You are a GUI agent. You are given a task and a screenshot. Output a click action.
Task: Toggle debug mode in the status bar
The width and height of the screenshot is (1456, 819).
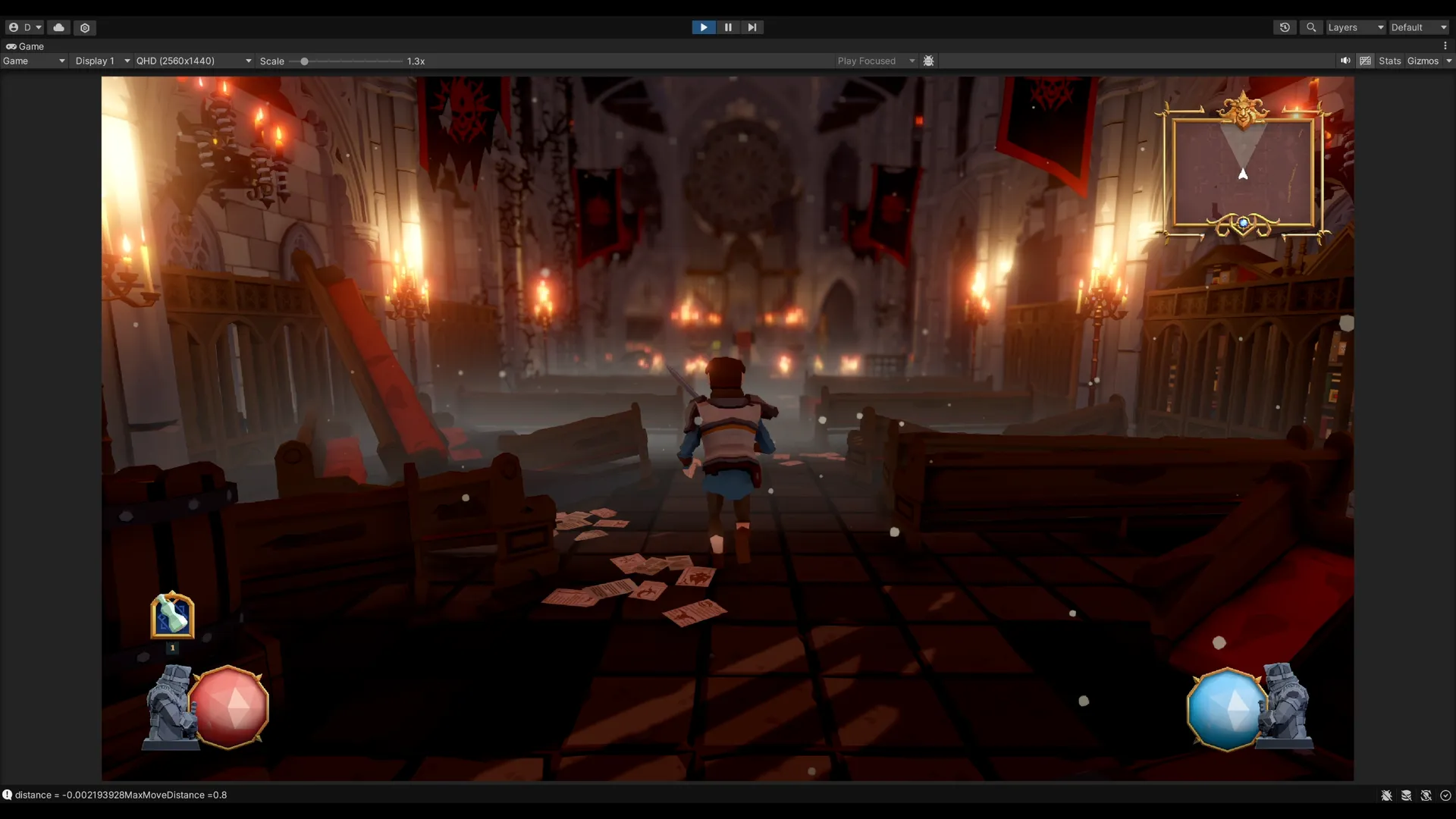[1386, 795]
